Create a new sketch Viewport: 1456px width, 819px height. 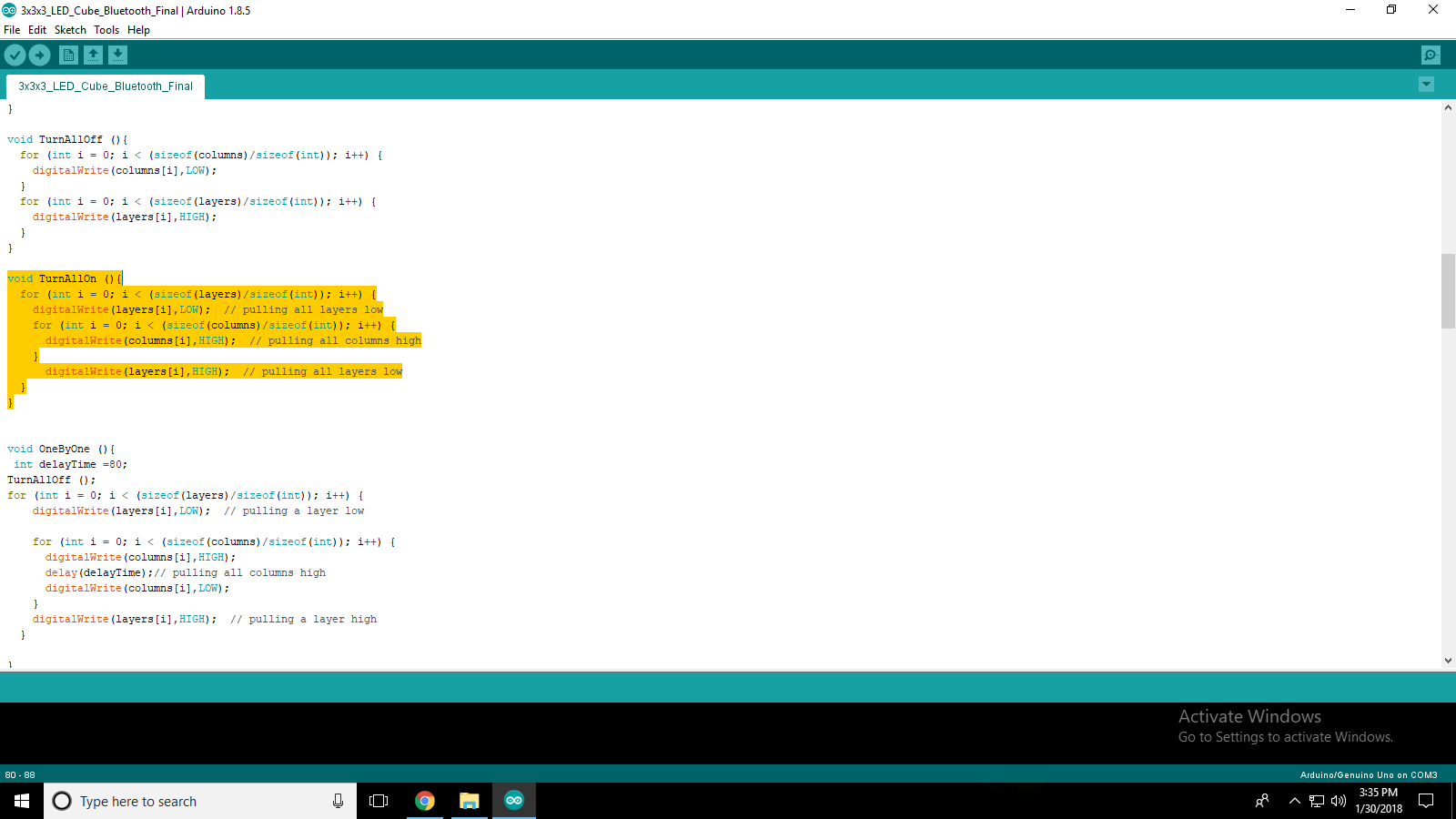(x=68, y=56)
